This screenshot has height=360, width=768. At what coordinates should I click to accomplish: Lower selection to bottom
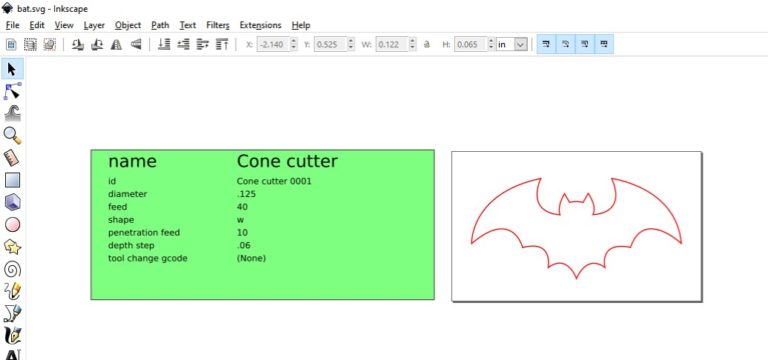click(164, 45)
